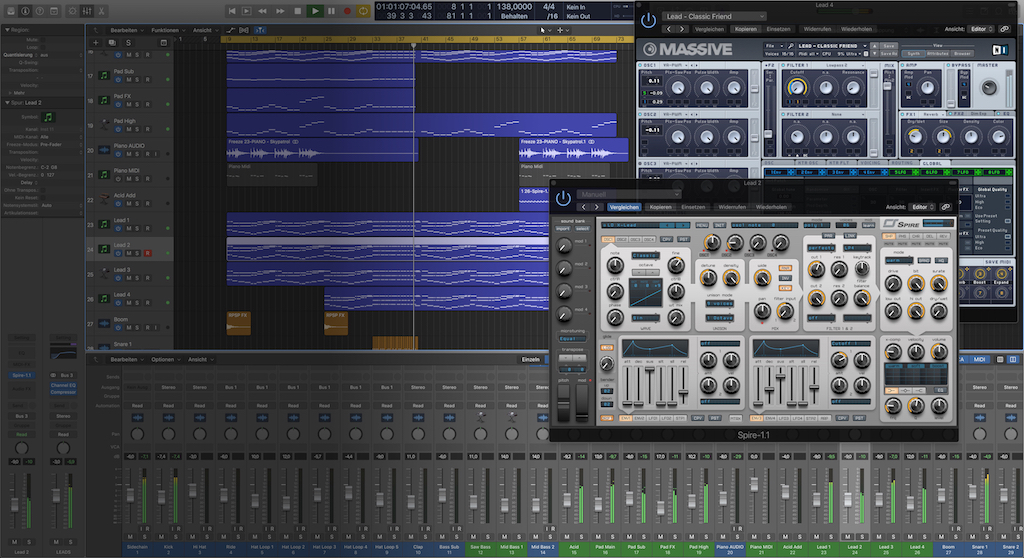Screen dimensions: 1024x558
Task: Click the Lead 4 track instrument icon
Action: pyautogui.click(x=104, y=299)
